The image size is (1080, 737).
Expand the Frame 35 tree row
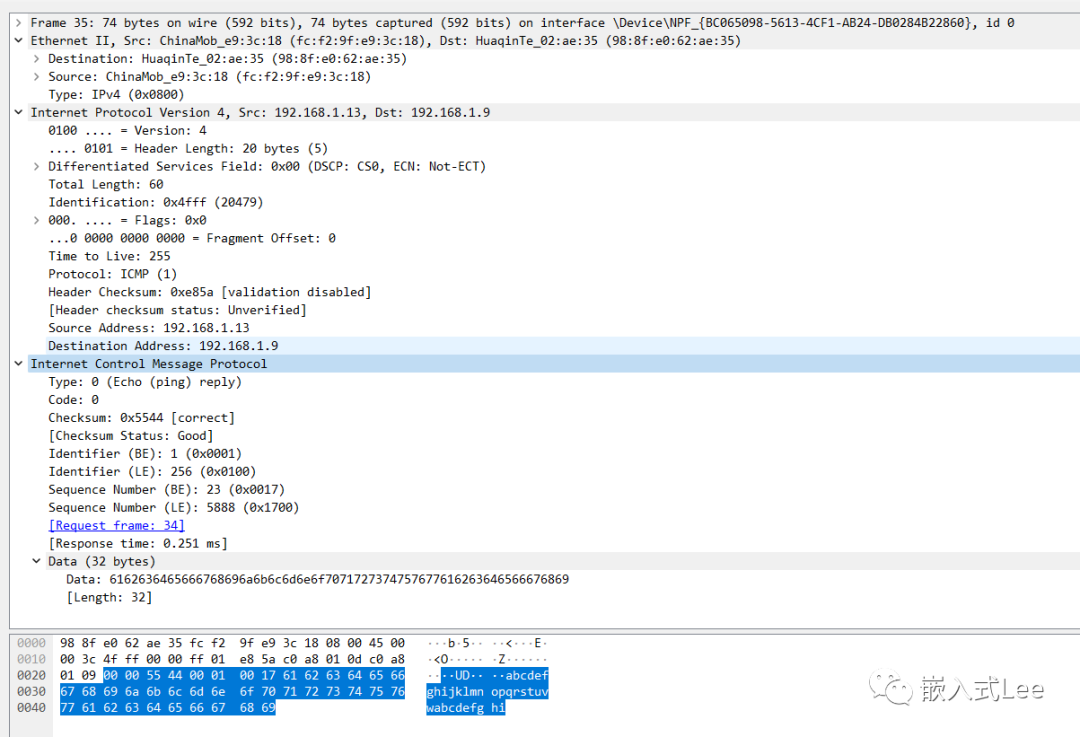coord(19,23)
